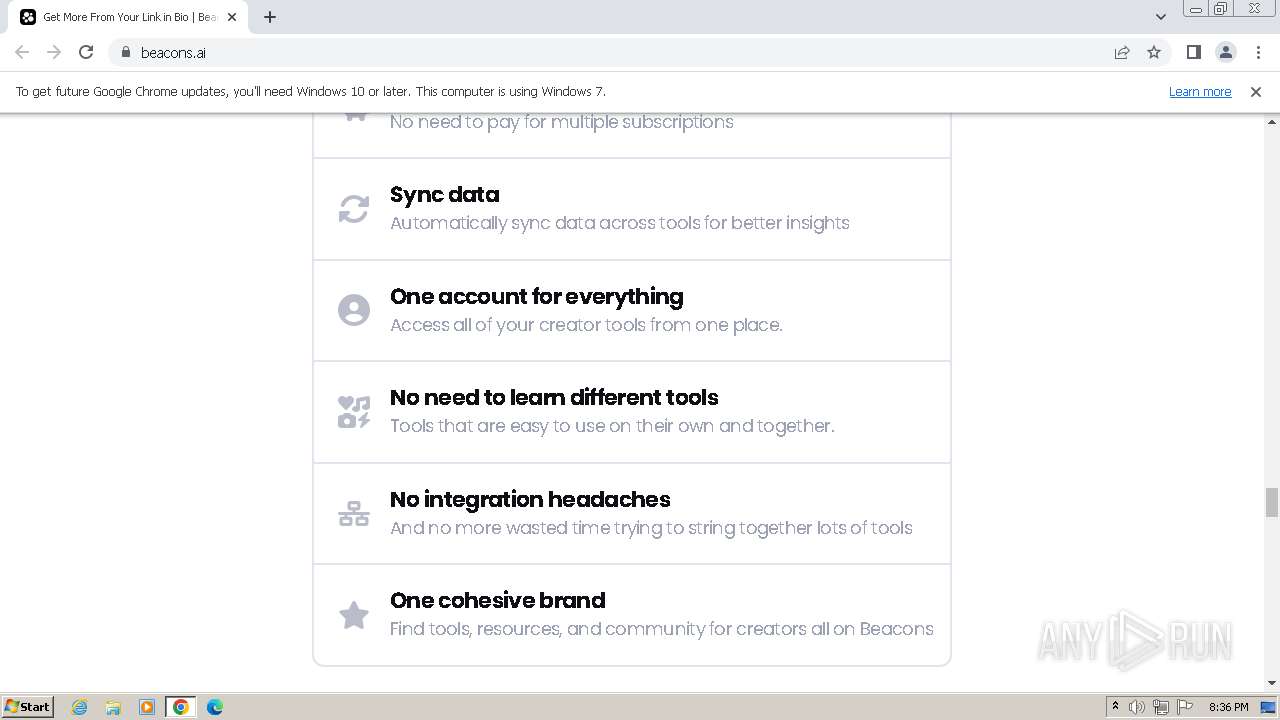
Task: Open the Windows Start menu
Action: [28, 706]
